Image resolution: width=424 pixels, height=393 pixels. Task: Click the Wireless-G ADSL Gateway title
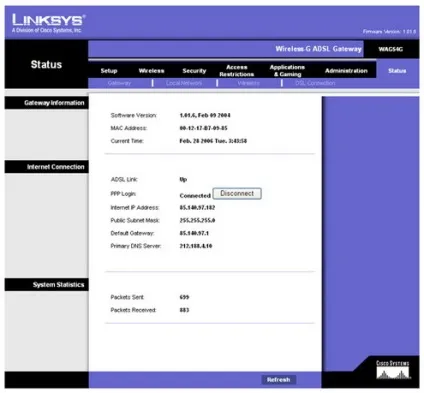318,49
